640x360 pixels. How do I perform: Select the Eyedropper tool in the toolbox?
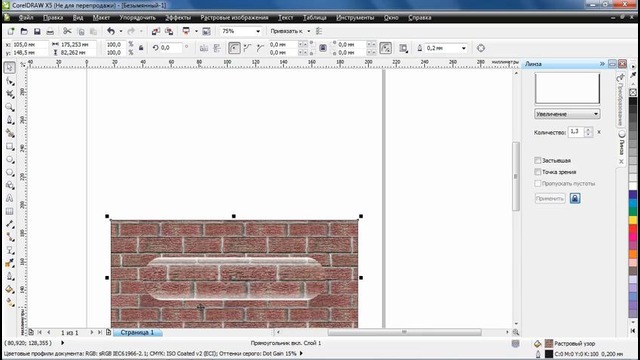(x=10, y=264)
